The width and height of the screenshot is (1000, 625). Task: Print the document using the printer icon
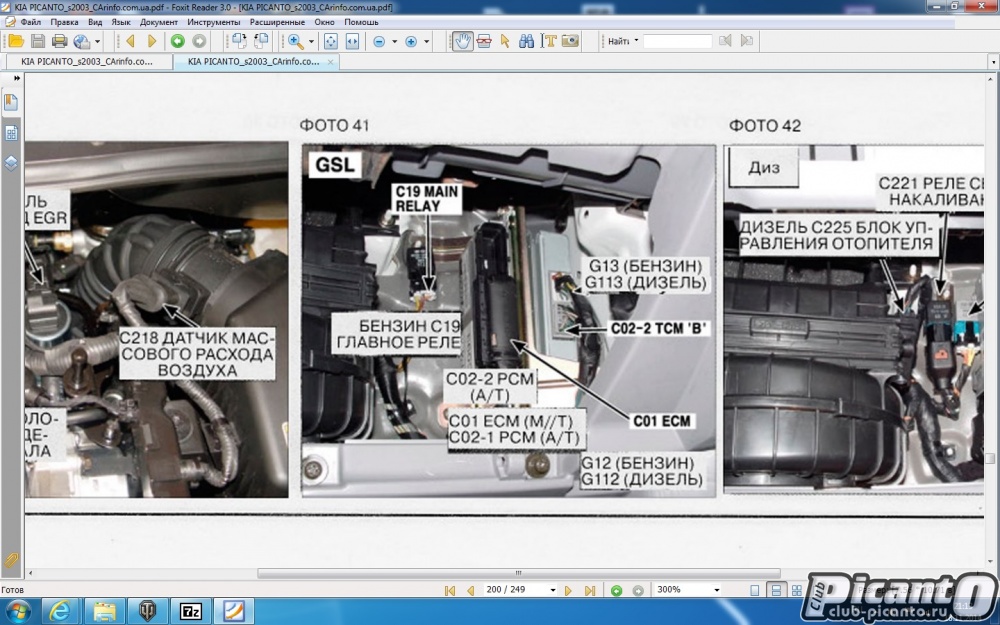pyautogui.click(x=59, y=41)
